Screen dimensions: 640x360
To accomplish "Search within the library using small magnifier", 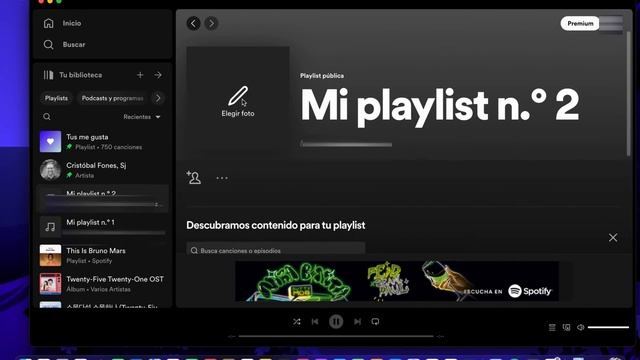I will (47, 117).
